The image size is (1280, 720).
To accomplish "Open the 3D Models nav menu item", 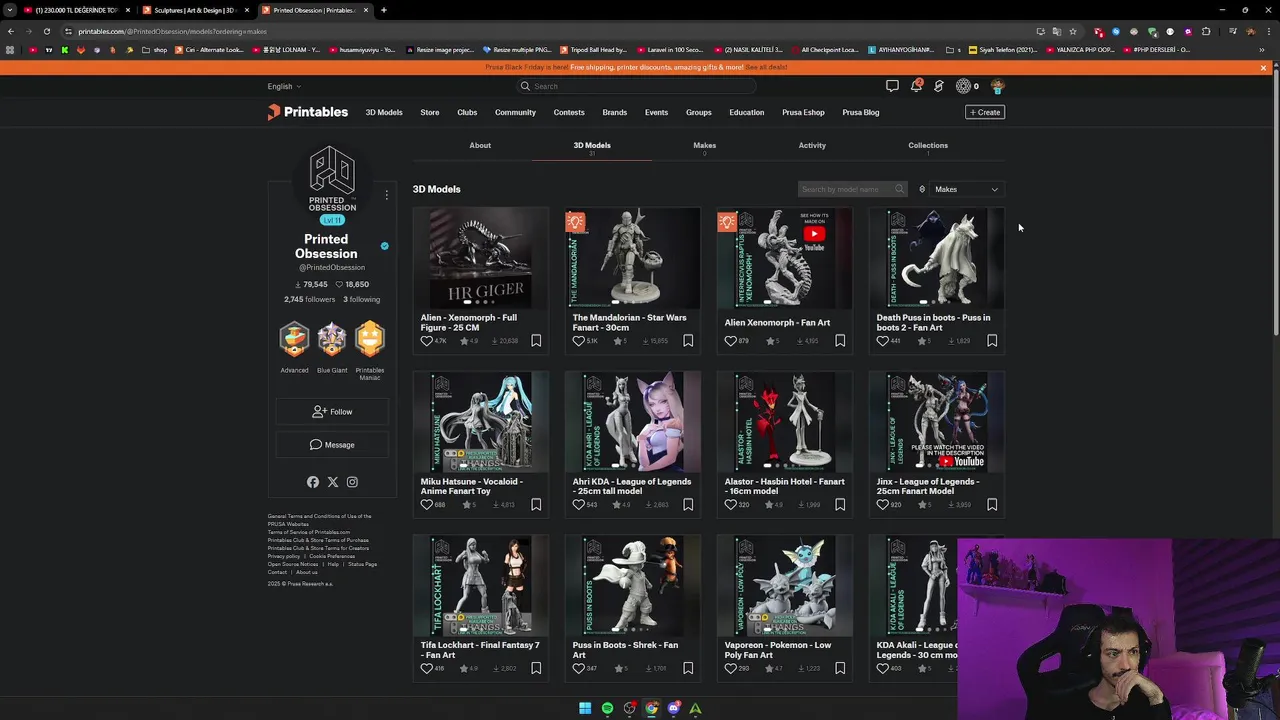I will point(384,112).
